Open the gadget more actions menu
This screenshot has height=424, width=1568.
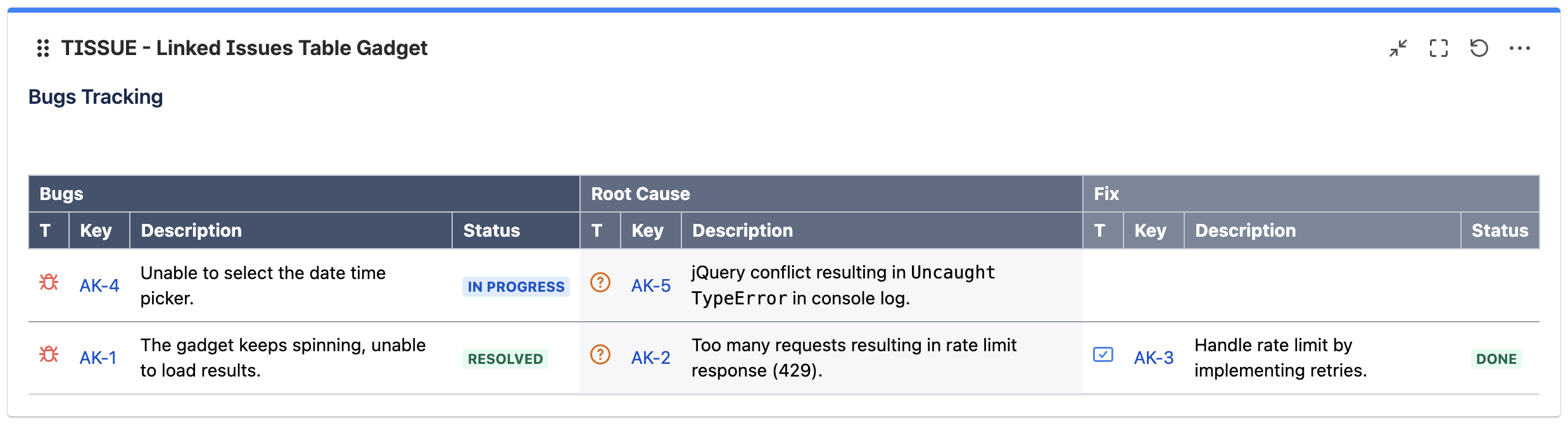point(1520,48)
